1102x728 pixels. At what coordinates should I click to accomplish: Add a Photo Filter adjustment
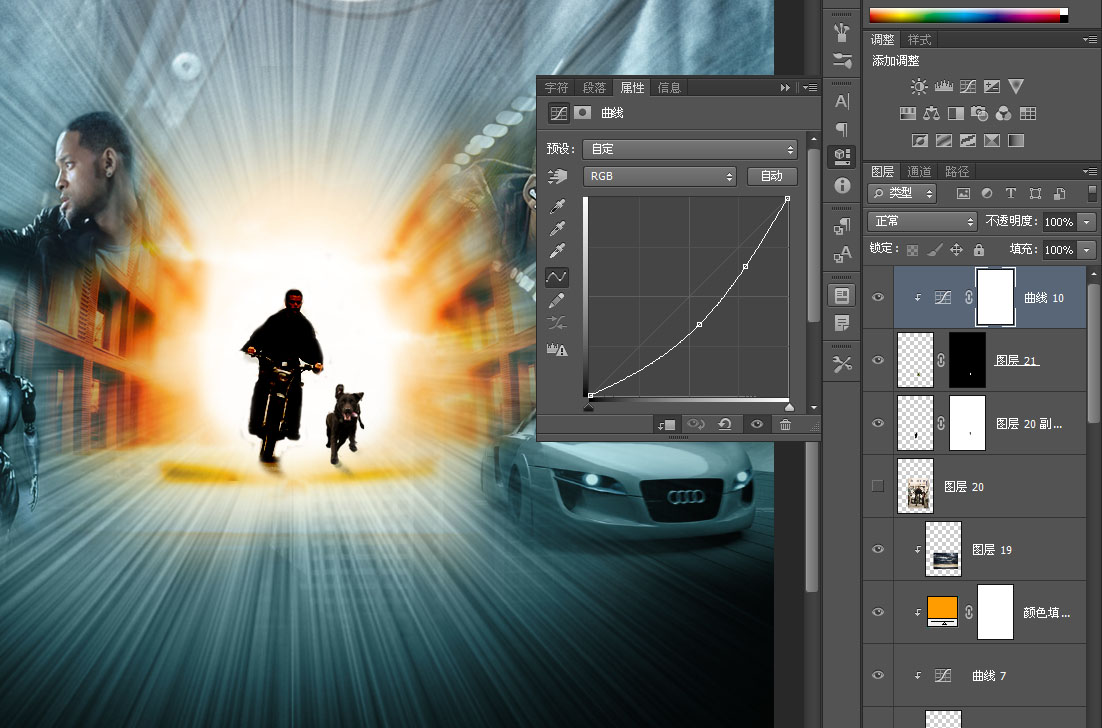tap(979, 113)
